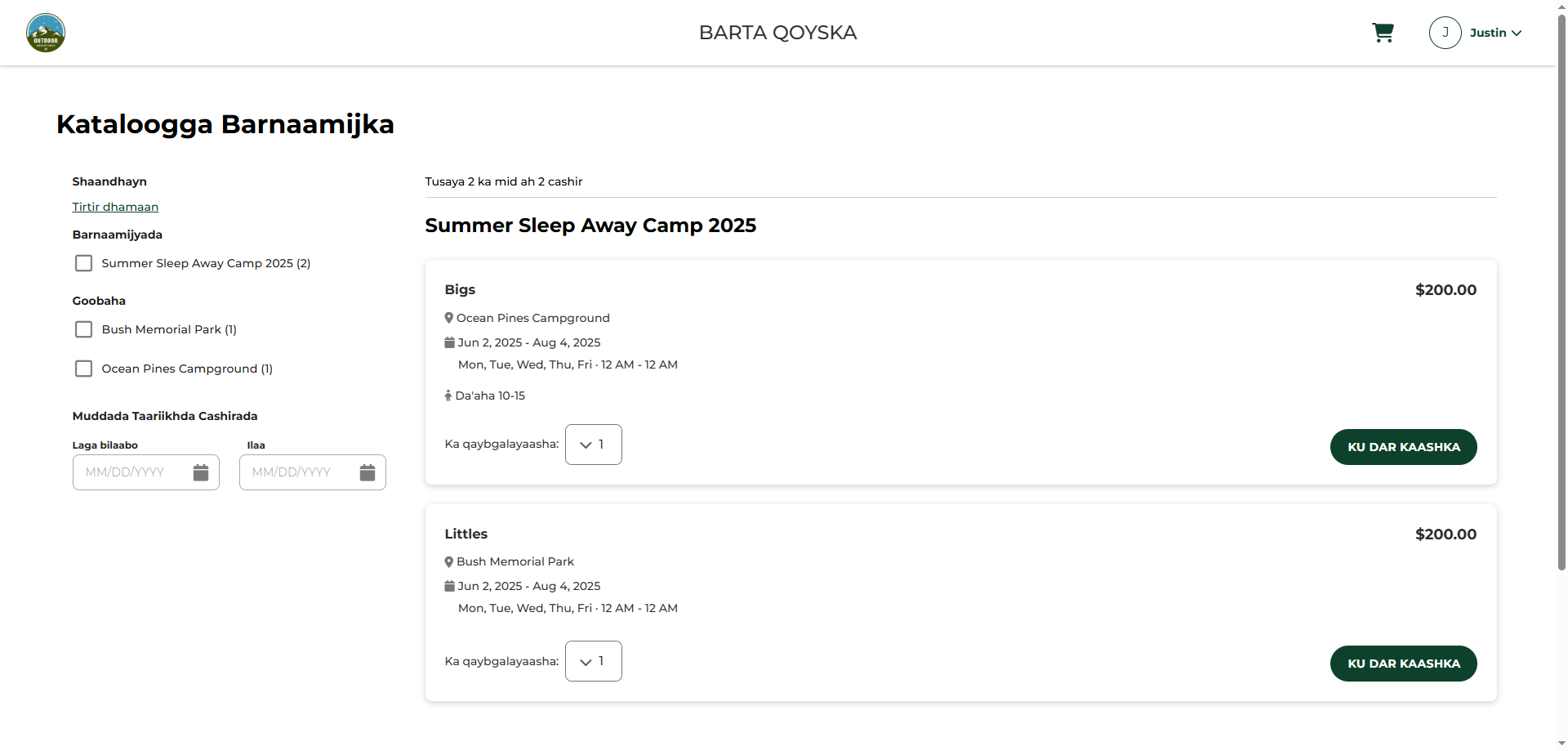This screenshot has width=1568, height=751.
Task: Click the page vertical scrollbar
Action: pos(1561,294)
